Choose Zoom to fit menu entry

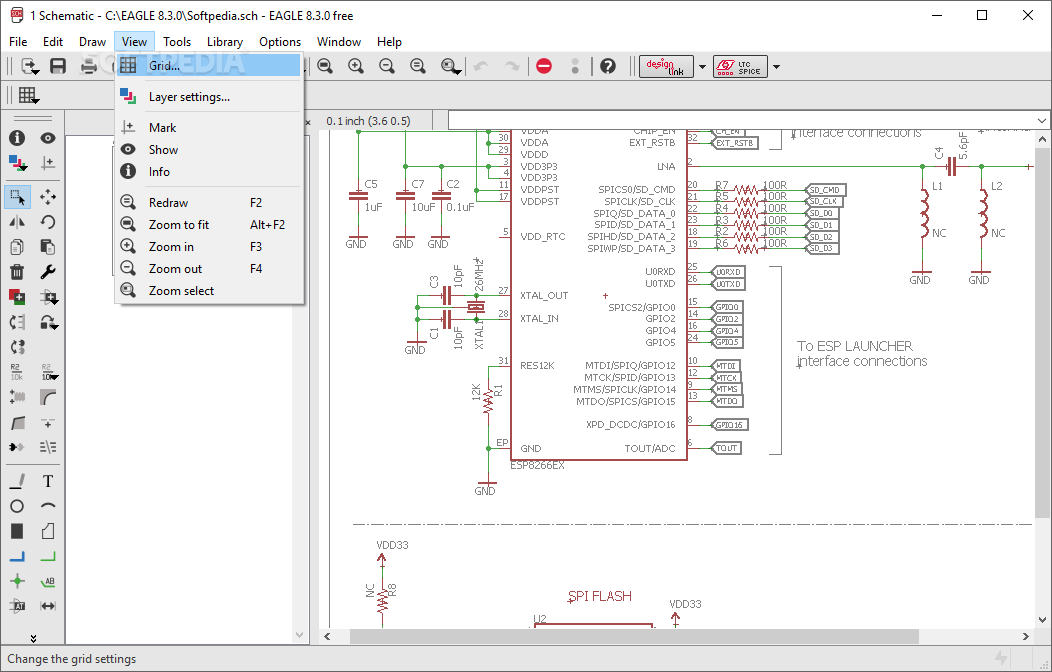point(209,225)
